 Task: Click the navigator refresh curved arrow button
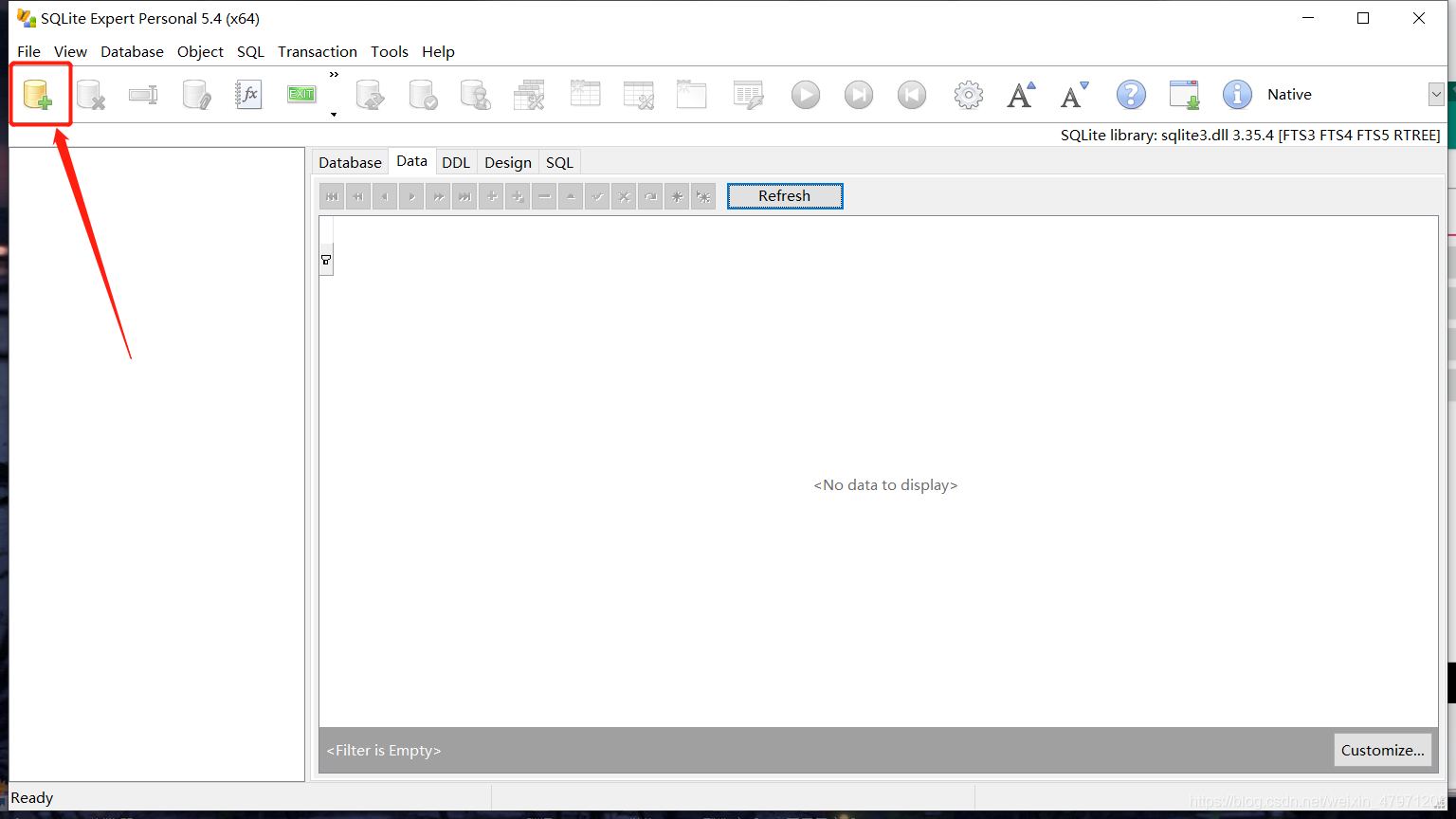(650, 196)
